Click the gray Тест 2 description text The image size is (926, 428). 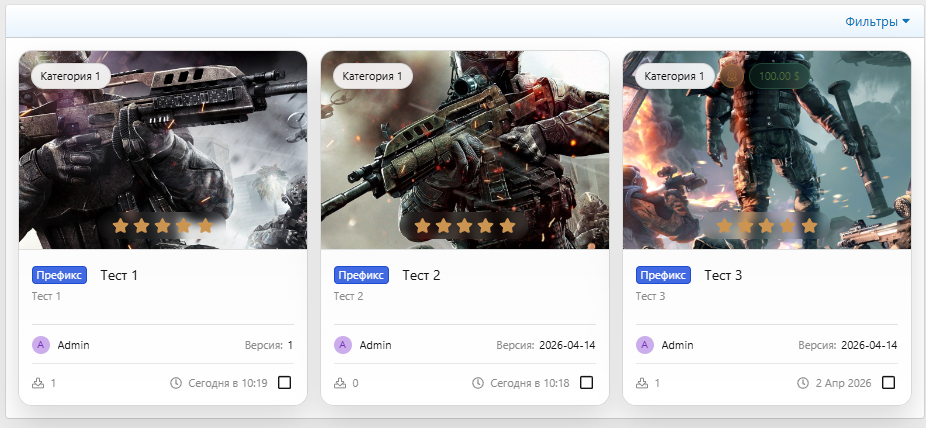pos(348,296)
